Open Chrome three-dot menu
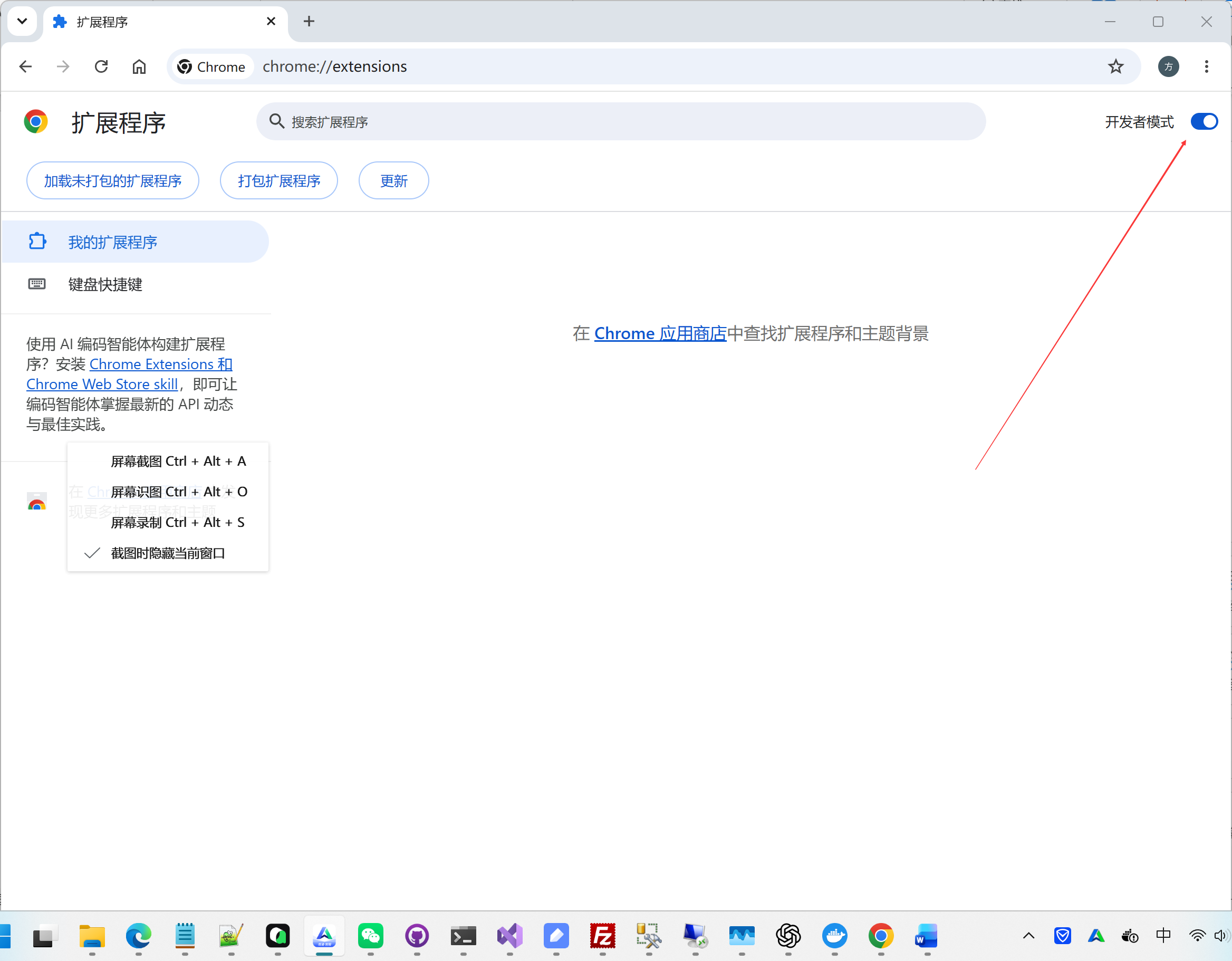The width and height of the screenshot is (1232, 961). click(x=1207, y=66)
